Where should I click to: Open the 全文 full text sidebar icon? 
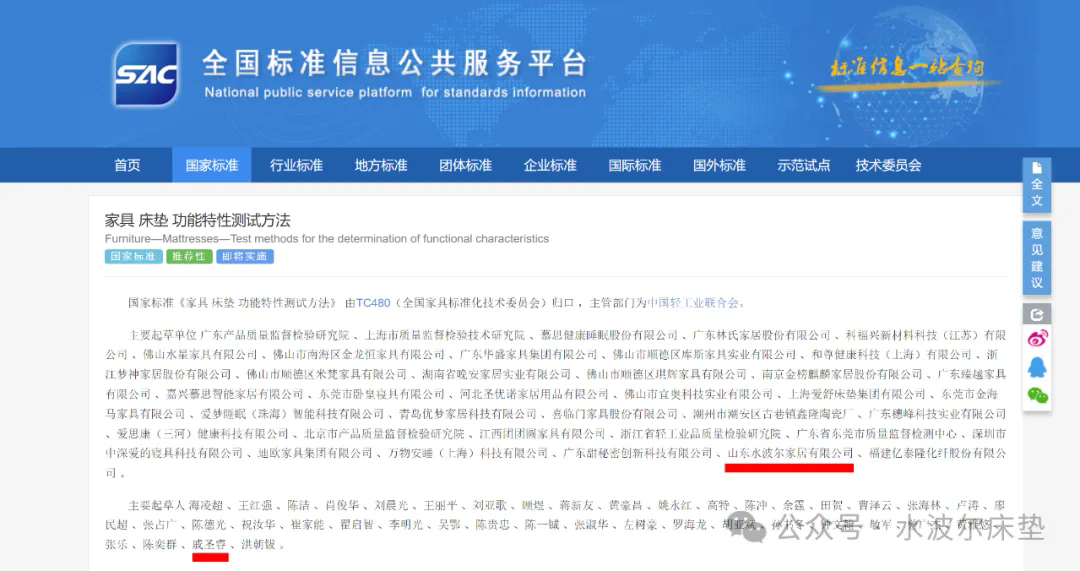pos(1037,185)
